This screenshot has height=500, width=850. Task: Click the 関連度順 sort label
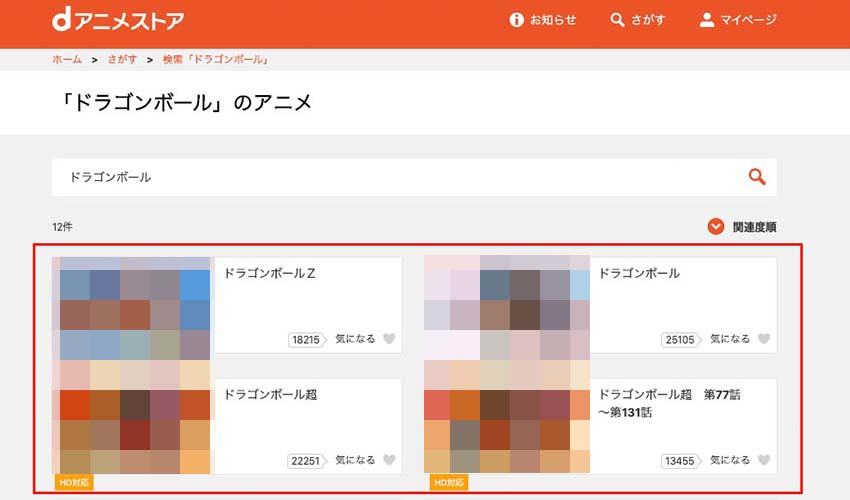tap(754, 227)
